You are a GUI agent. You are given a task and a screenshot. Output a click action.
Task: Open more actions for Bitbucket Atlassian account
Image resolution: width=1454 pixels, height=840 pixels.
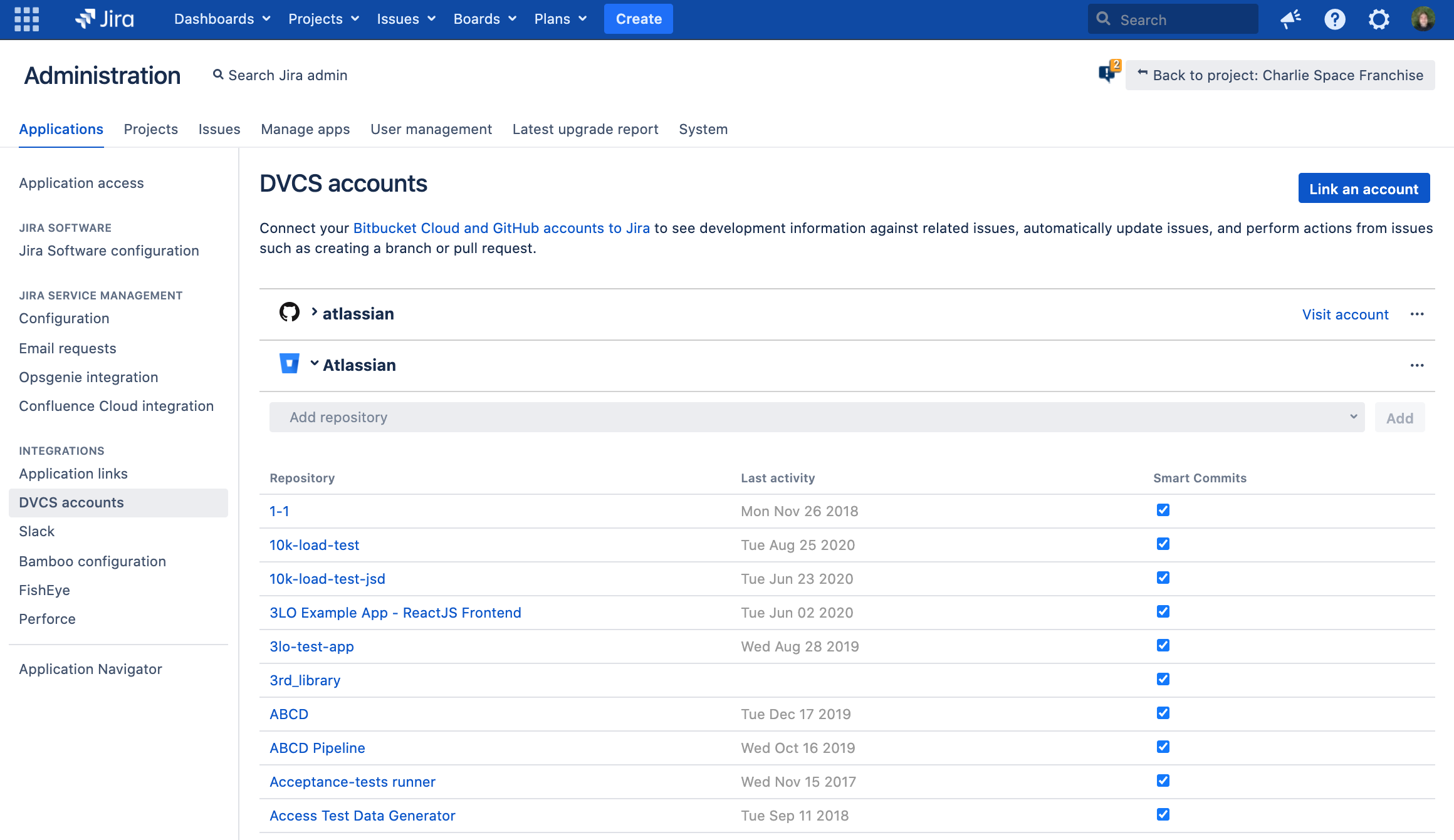point(1417,365)
